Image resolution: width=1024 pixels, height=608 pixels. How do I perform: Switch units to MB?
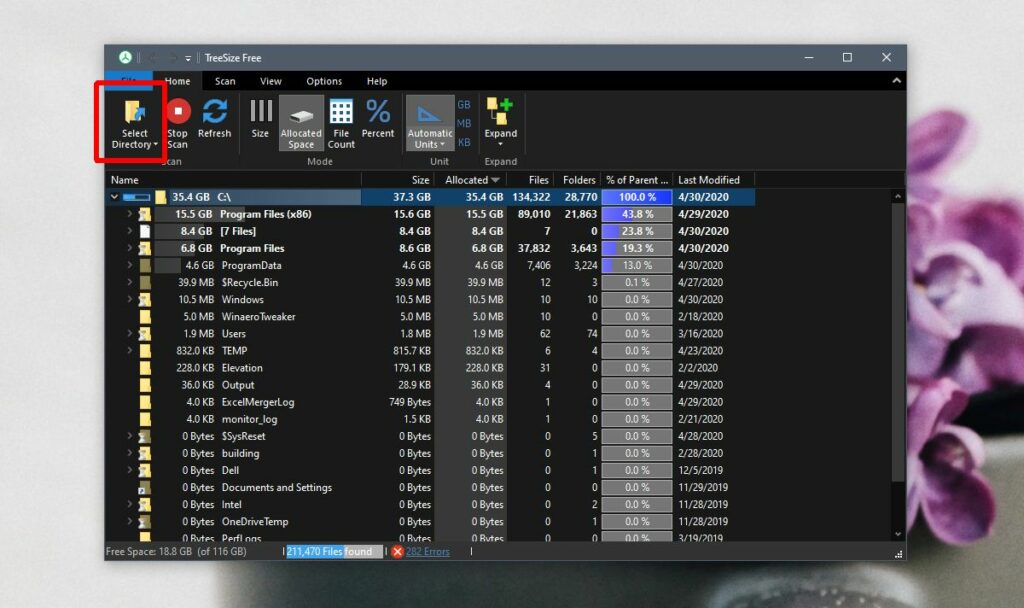click(x=464, y=120)
